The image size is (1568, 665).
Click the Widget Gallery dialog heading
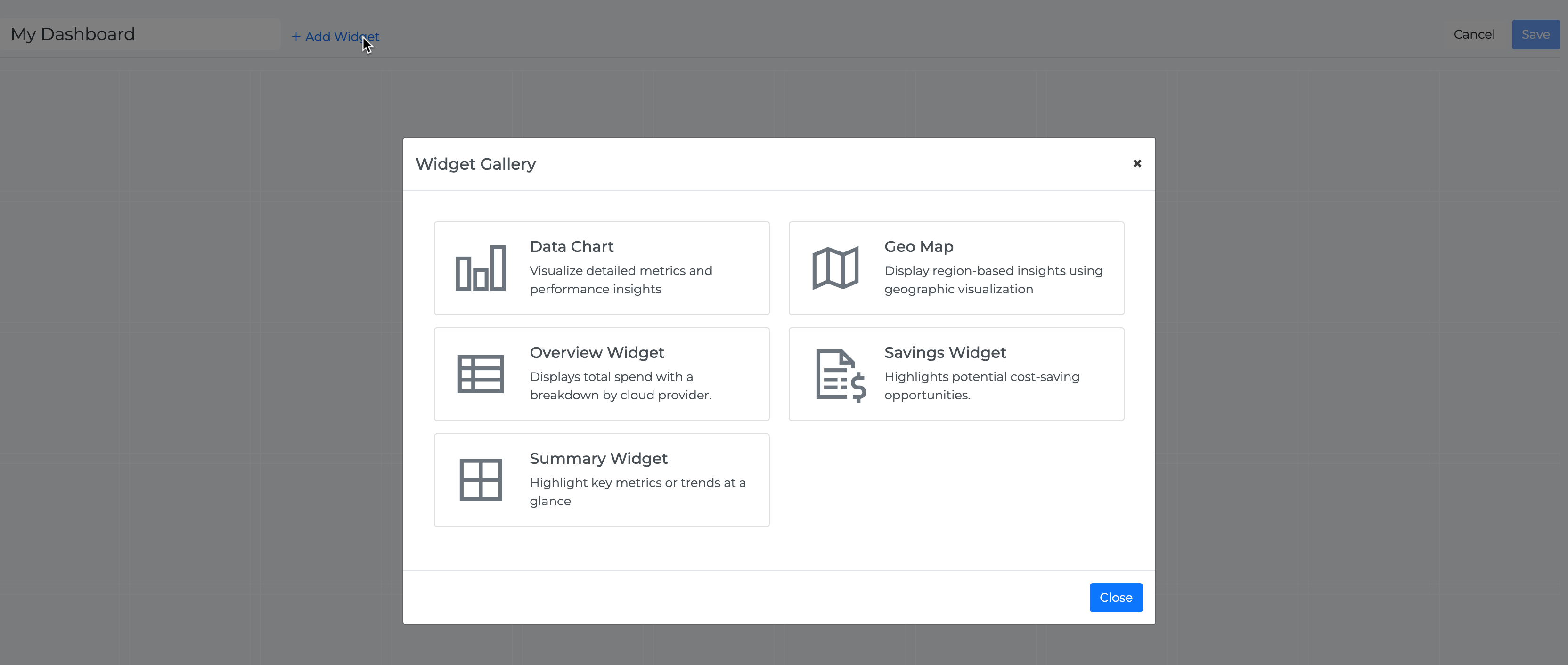point(475,164)
